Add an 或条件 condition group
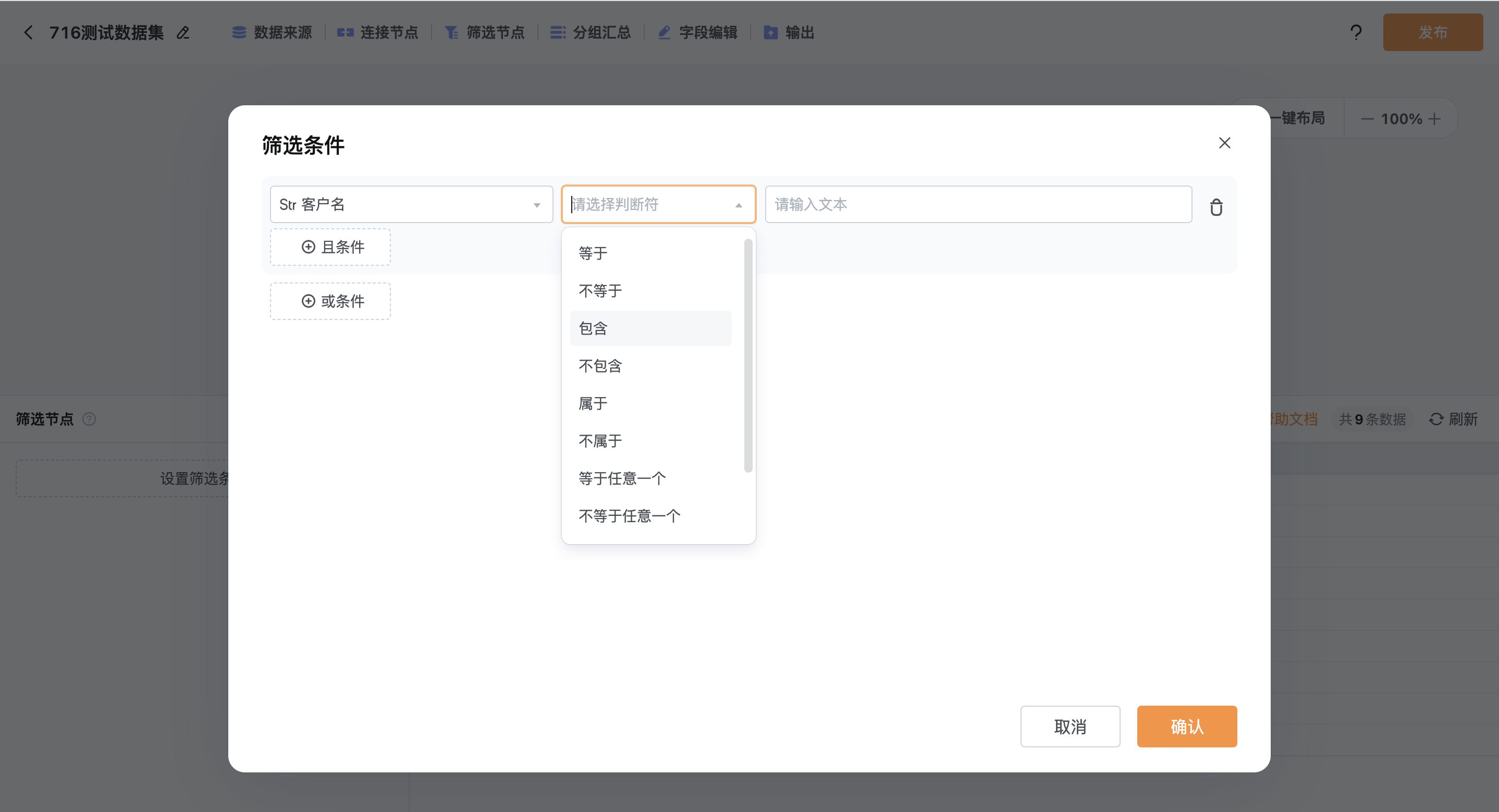The image size is (1499, 812). click(x=330, y=301)
